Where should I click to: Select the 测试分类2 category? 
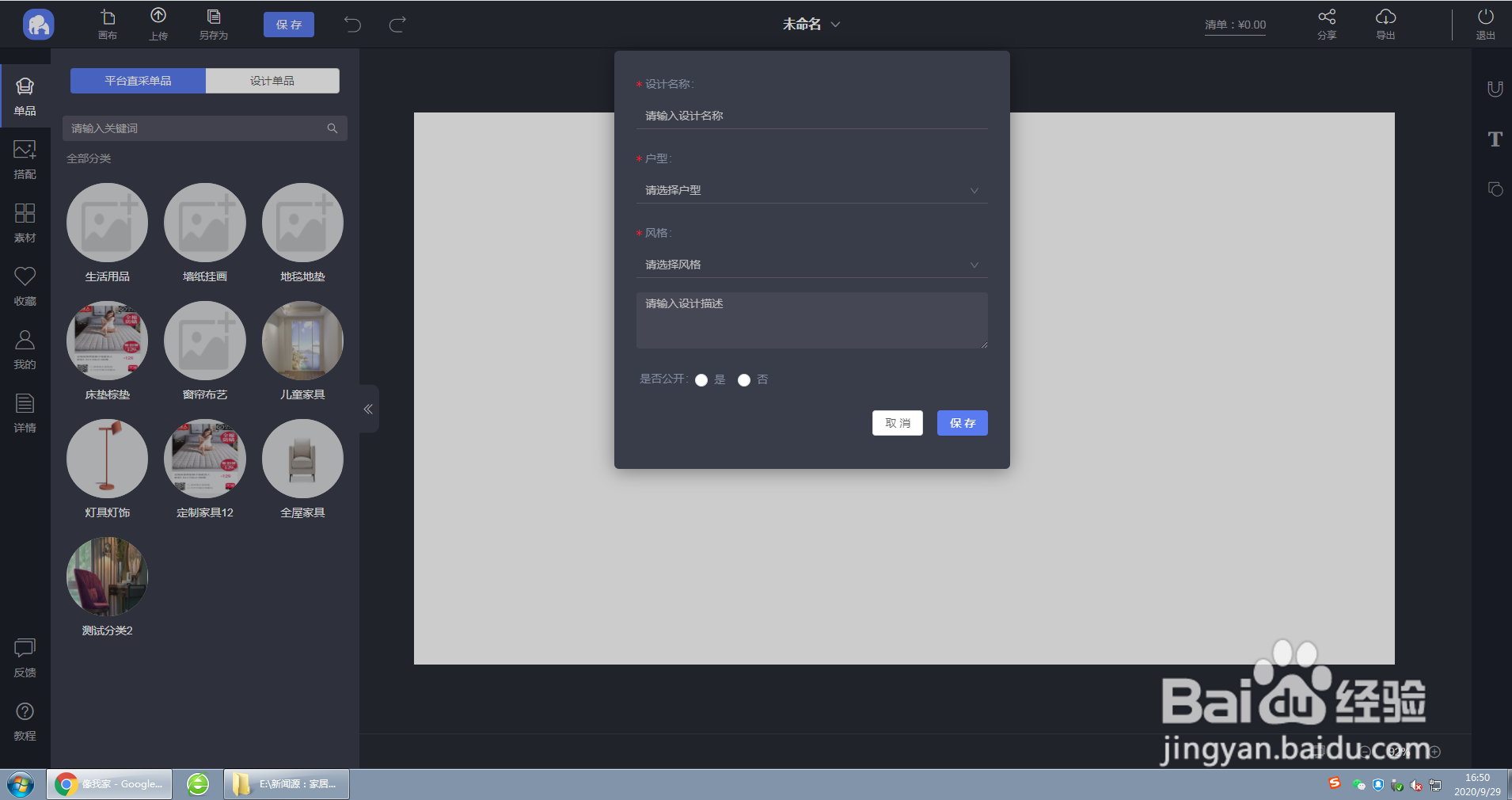tap(108, 587)
